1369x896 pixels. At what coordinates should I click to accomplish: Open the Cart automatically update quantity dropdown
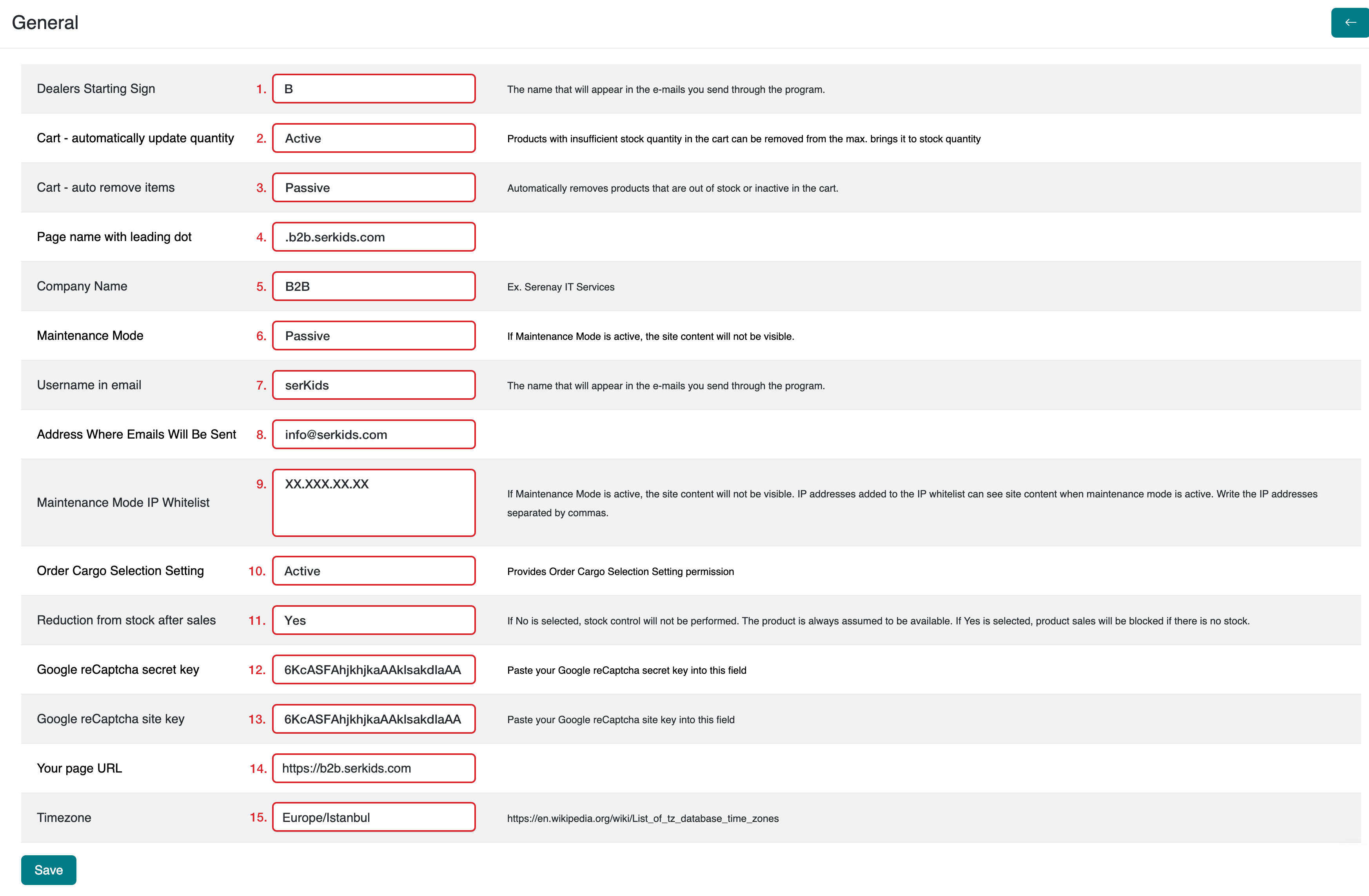373,138
